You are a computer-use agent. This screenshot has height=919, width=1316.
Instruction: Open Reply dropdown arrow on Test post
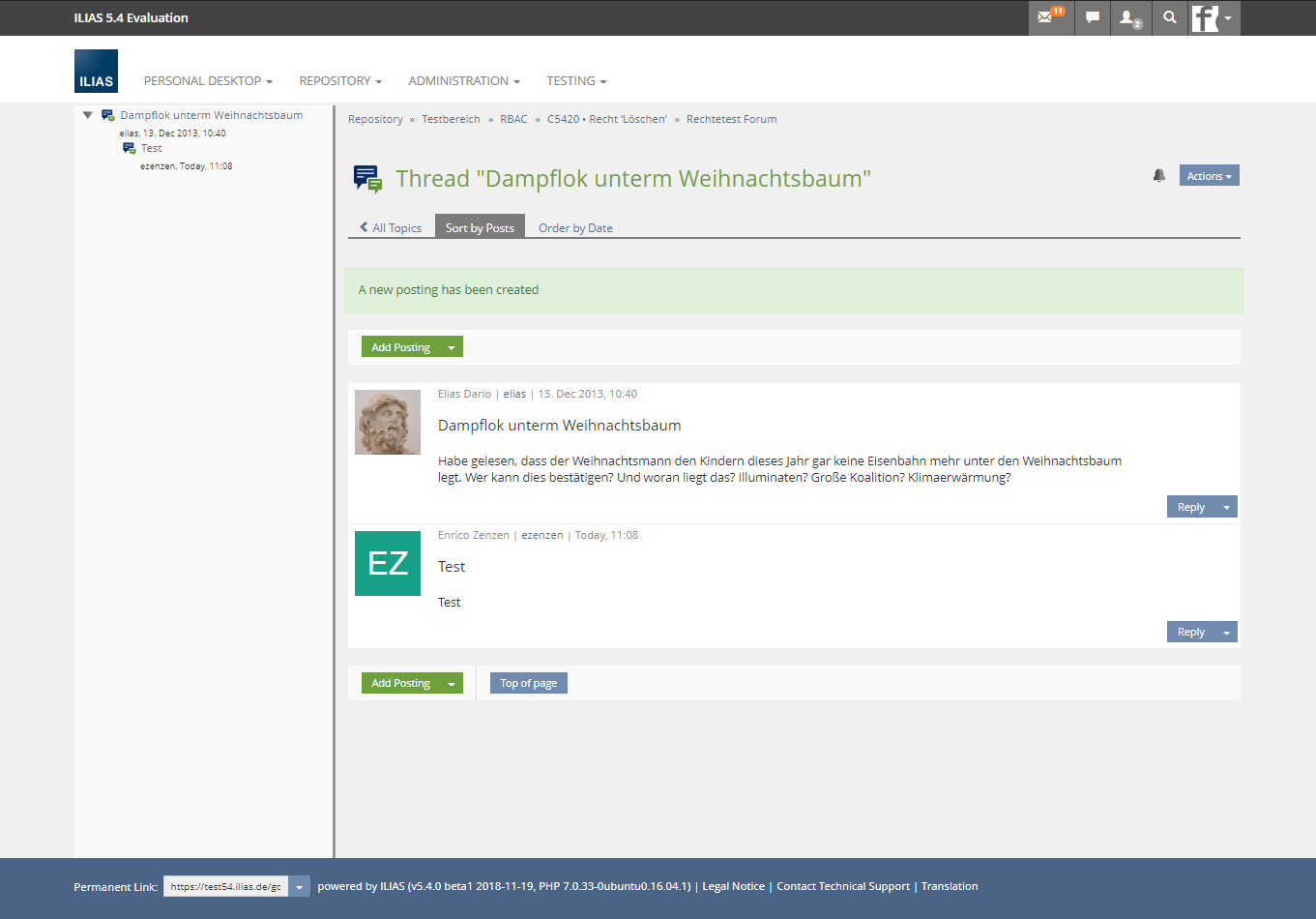[x=1226, y=633]
